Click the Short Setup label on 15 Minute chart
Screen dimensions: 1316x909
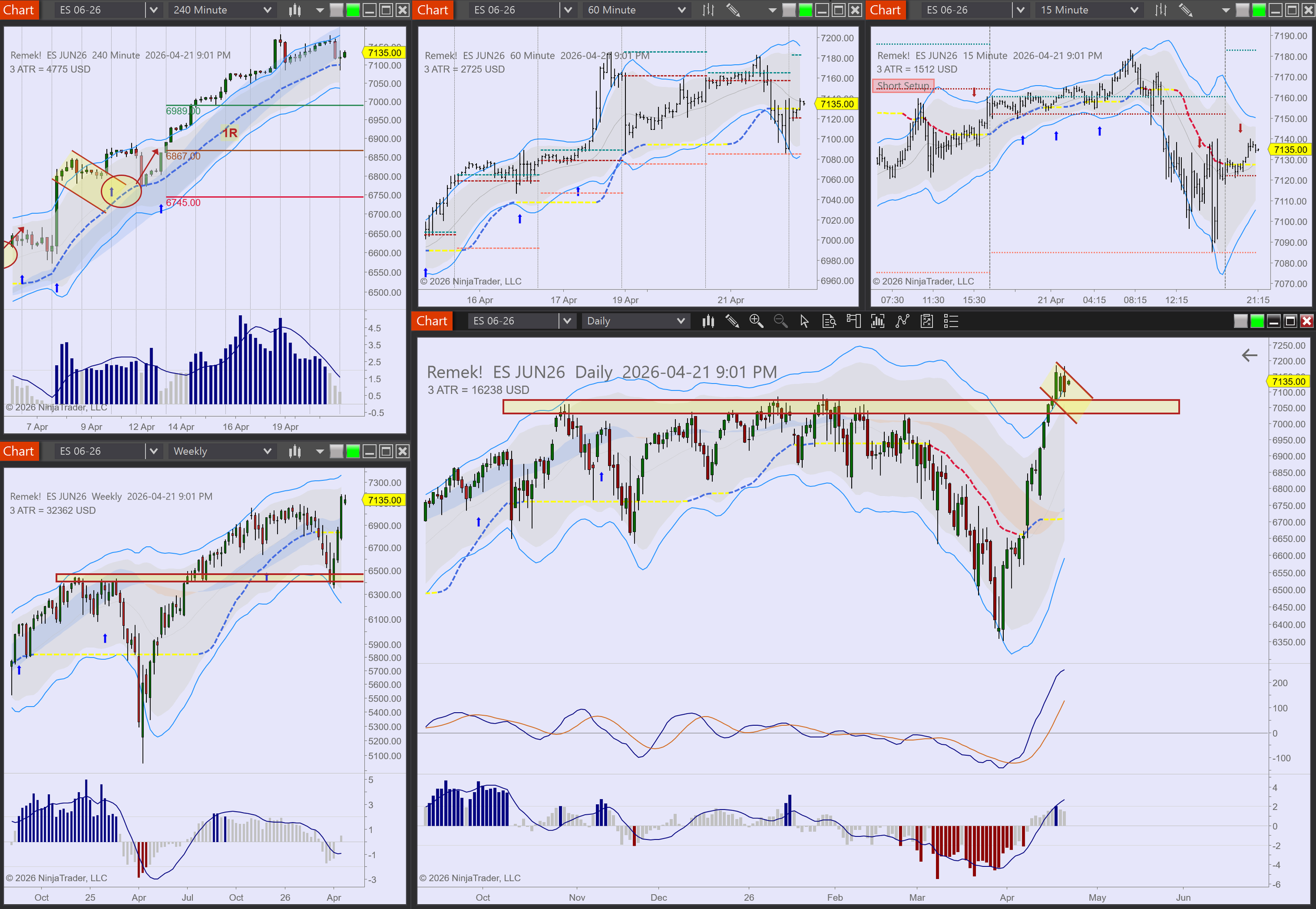(903, 86)
